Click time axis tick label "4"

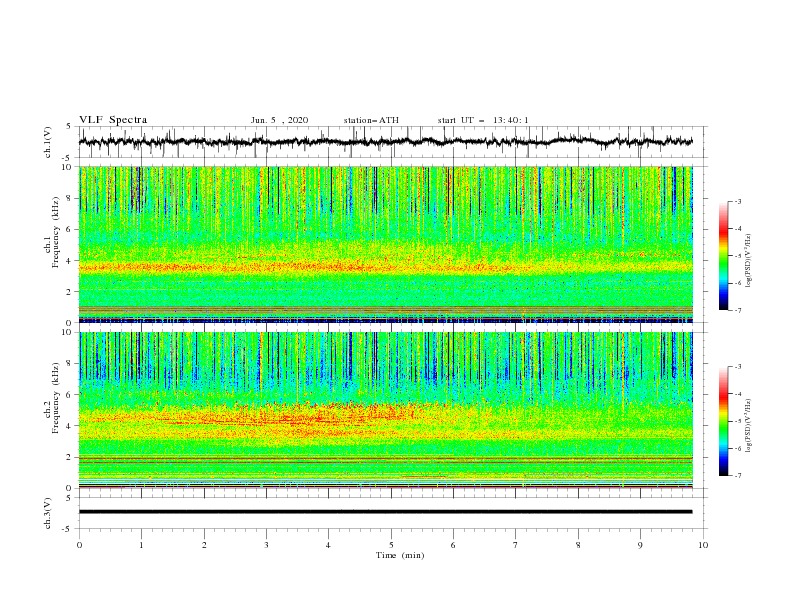tap(328, 545)
